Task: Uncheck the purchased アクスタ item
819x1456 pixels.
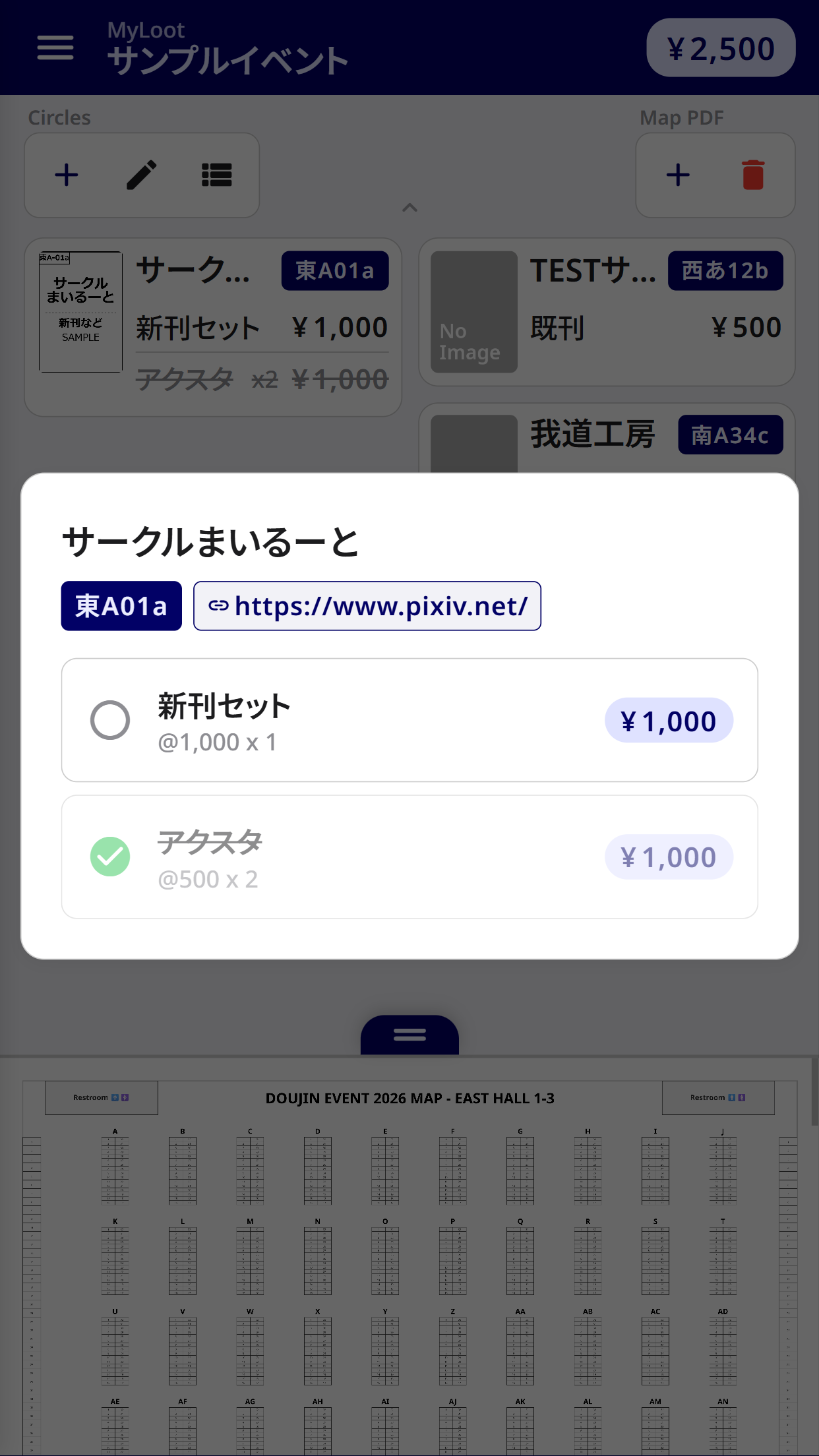Action: (110, 857)
